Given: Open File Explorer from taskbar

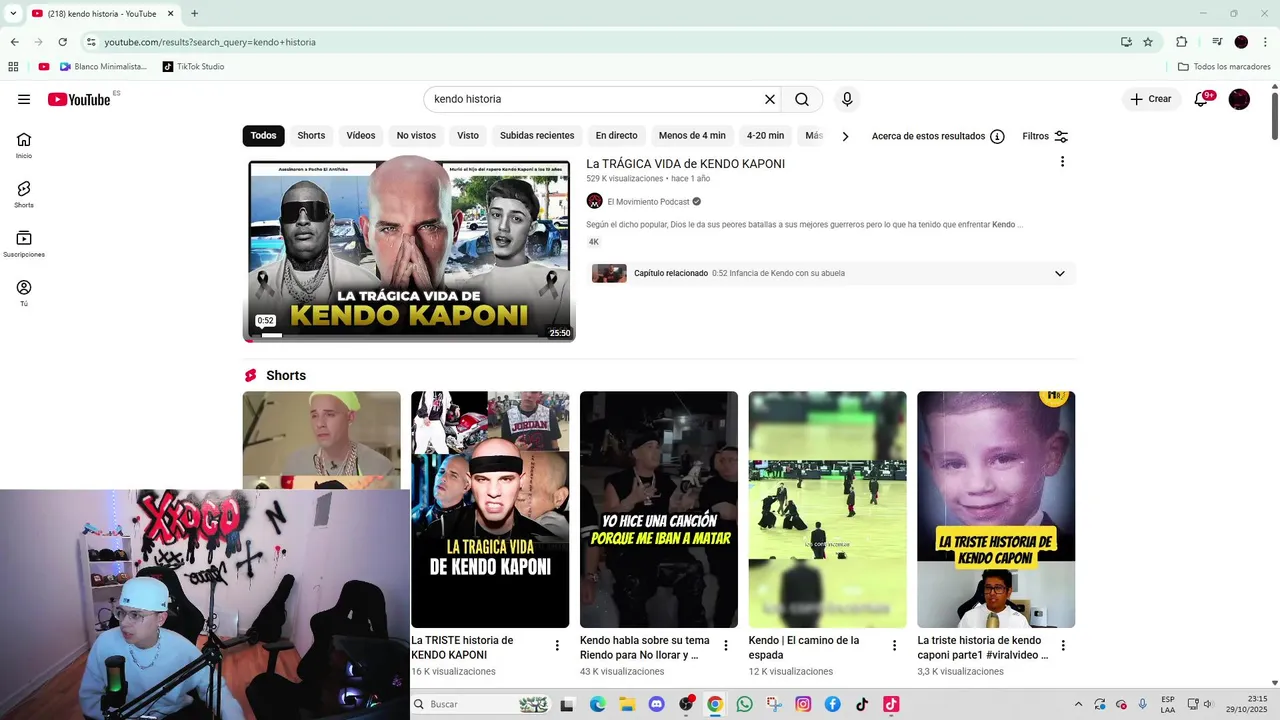Looking at the screenshot, I should pos(627,704).
